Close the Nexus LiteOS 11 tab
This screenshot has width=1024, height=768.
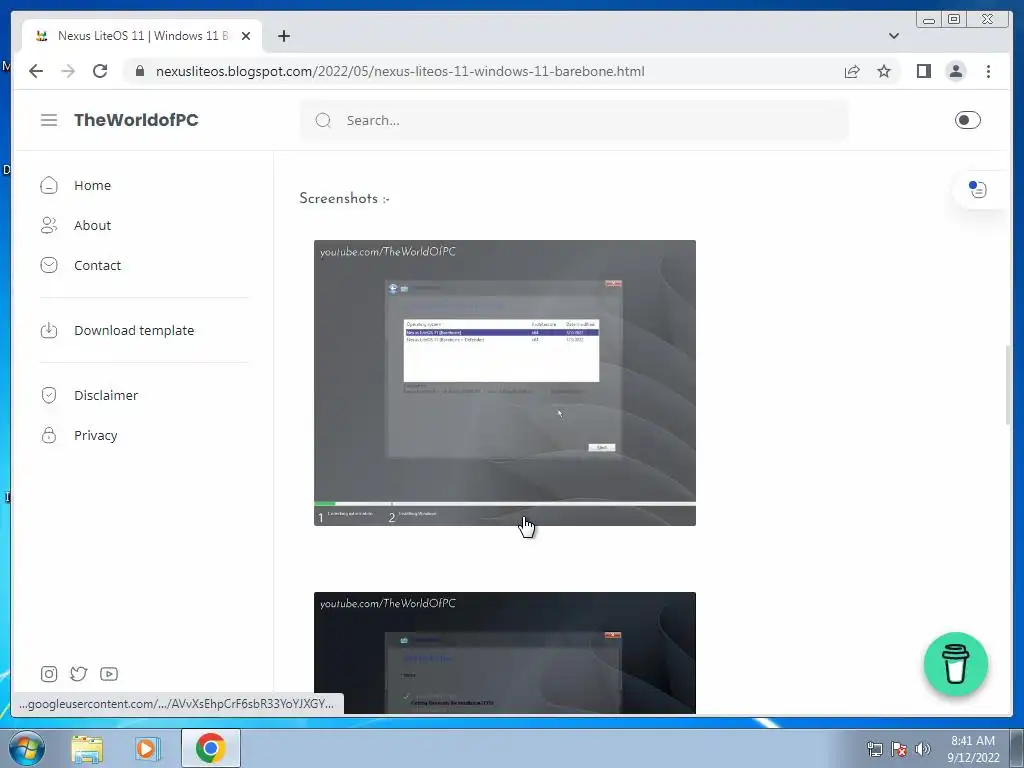pos(246,36)
